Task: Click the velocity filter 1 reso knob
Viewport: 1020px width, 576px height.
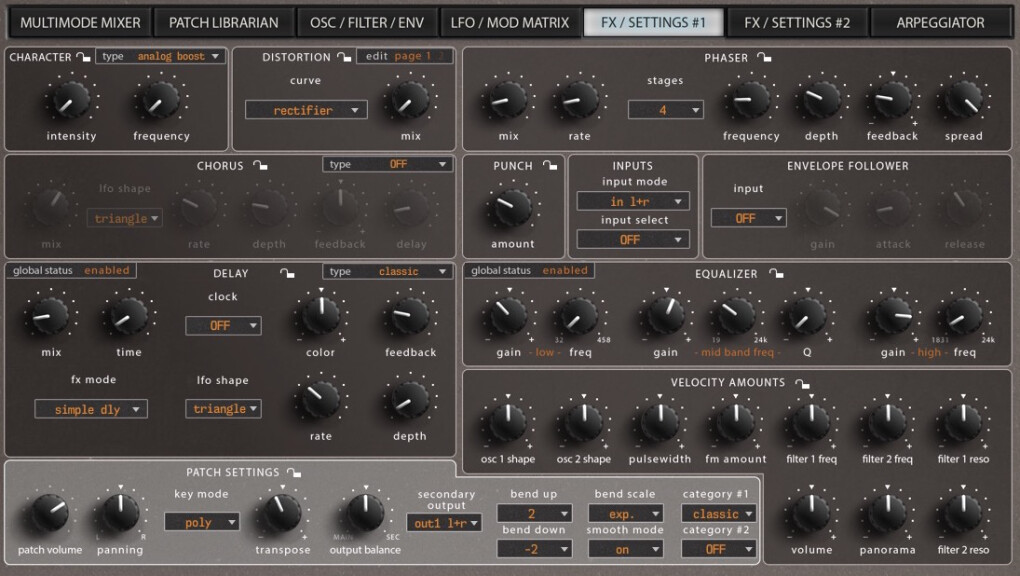Action: [963, 423]
